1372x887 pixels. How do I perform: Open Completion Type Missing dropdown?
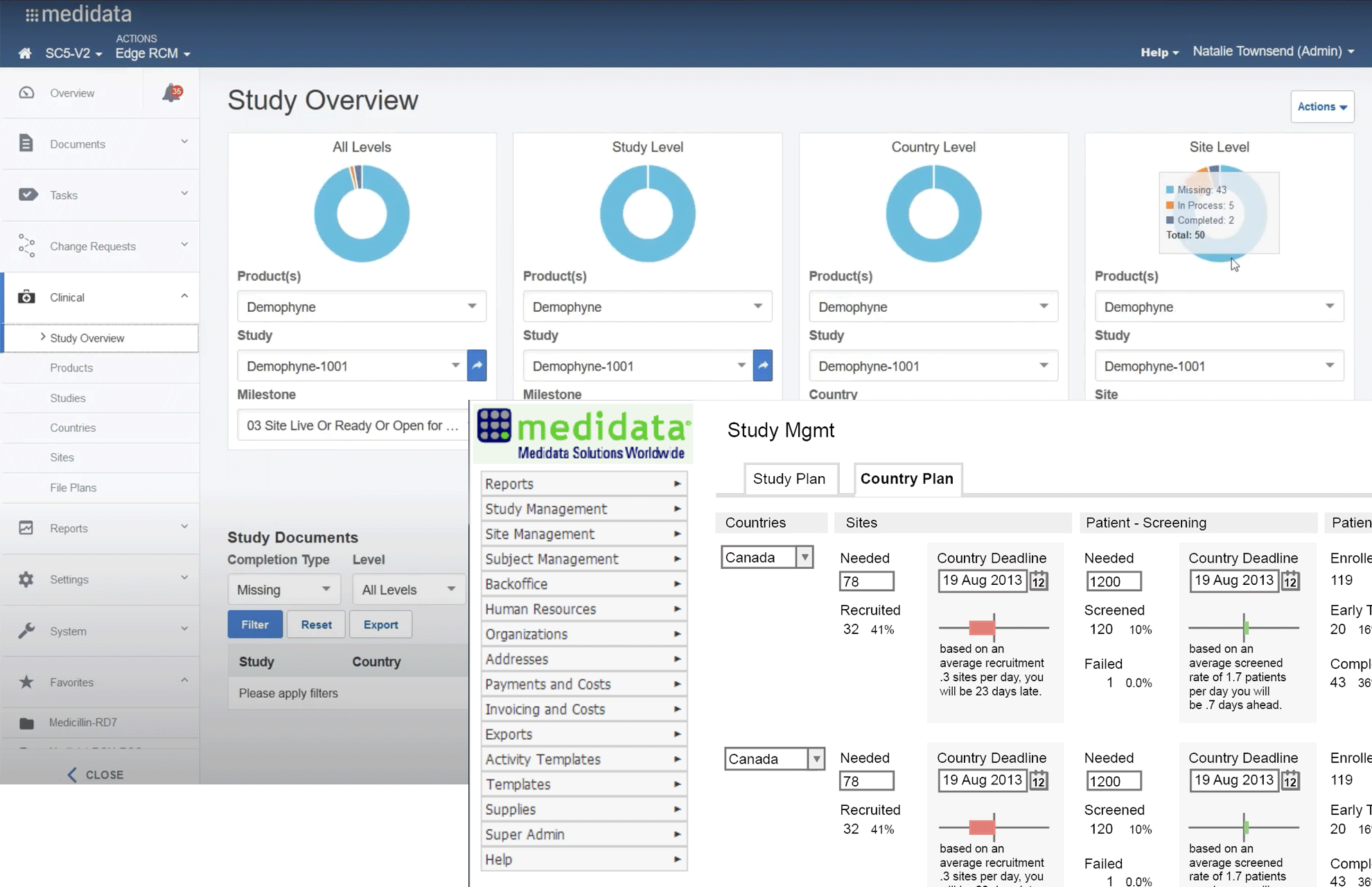point(284,589)
